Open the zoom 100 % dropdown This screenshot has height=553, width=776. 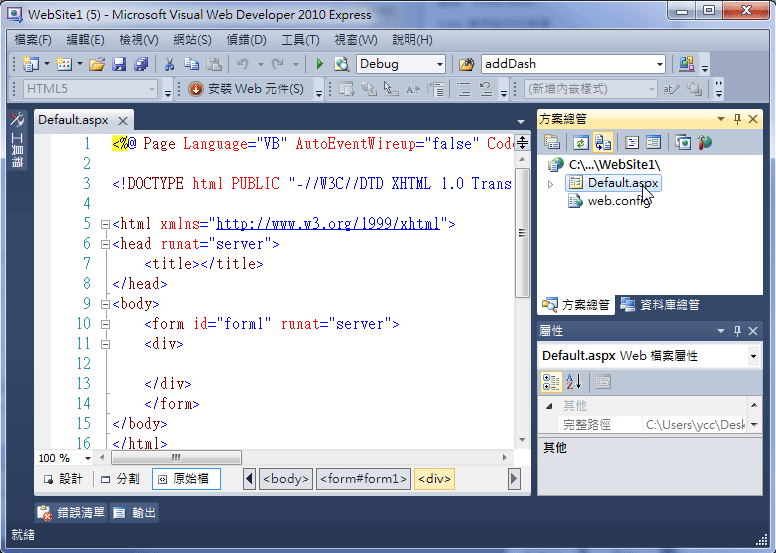pyautogui.click(x=88, y=458)
